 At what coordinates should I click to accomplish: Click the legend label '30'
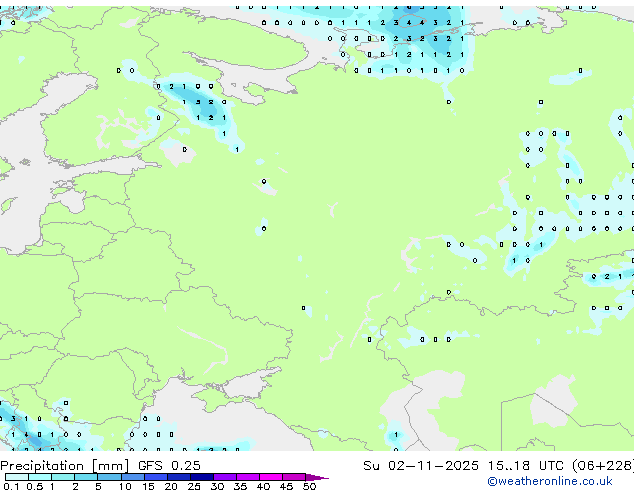click(217, 486)
